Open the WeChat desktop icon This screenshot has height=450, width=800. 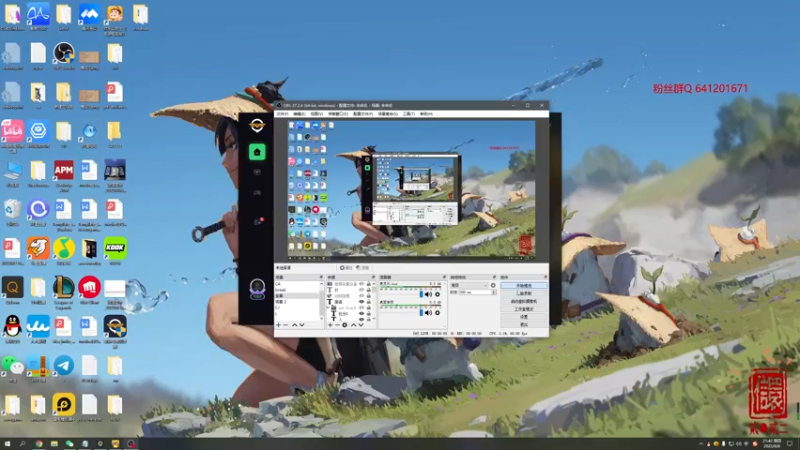coord(12,367)
